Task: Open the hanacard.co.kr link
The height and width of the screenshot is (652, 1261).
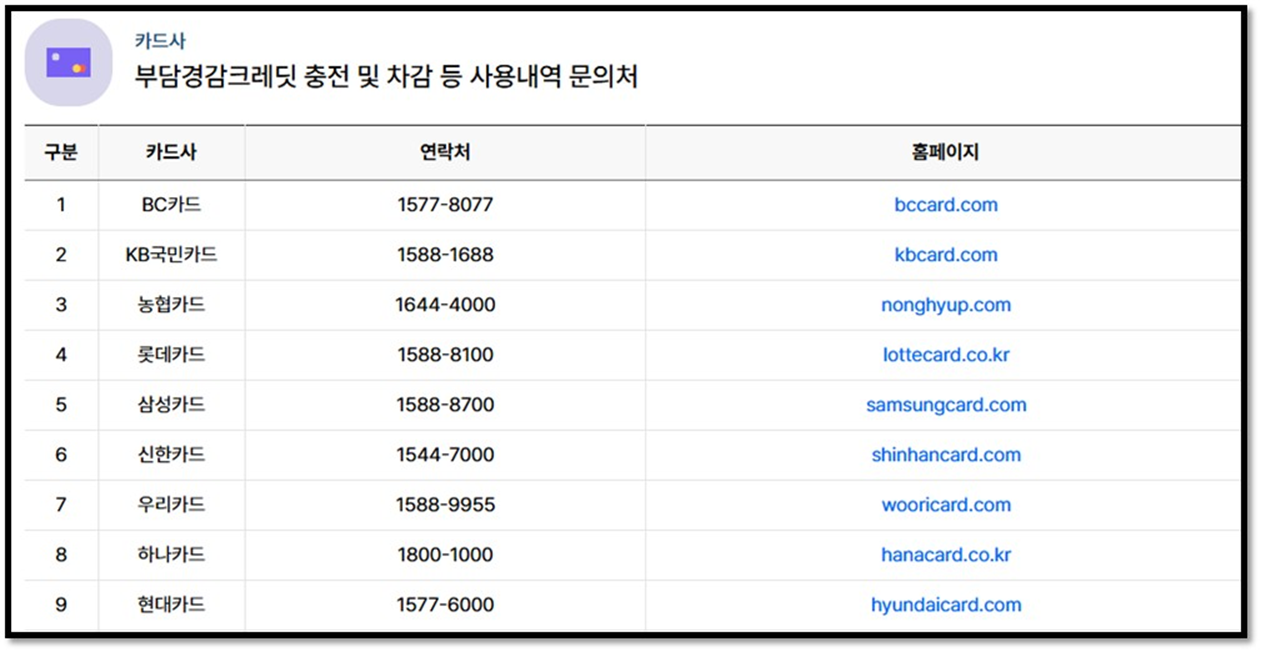Action: pos(946,555)
